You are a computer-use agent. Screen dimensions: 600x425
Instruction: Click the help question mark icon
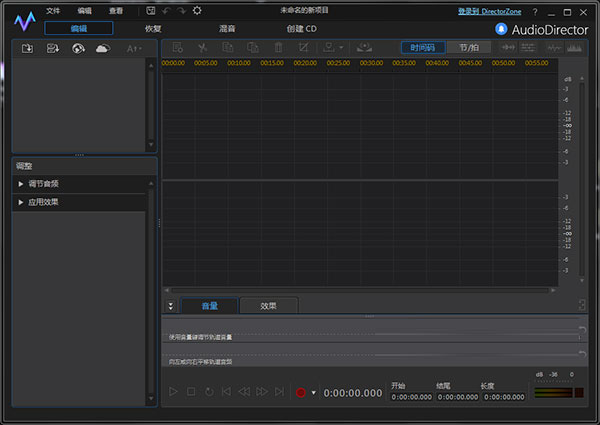tap(535, 12)
